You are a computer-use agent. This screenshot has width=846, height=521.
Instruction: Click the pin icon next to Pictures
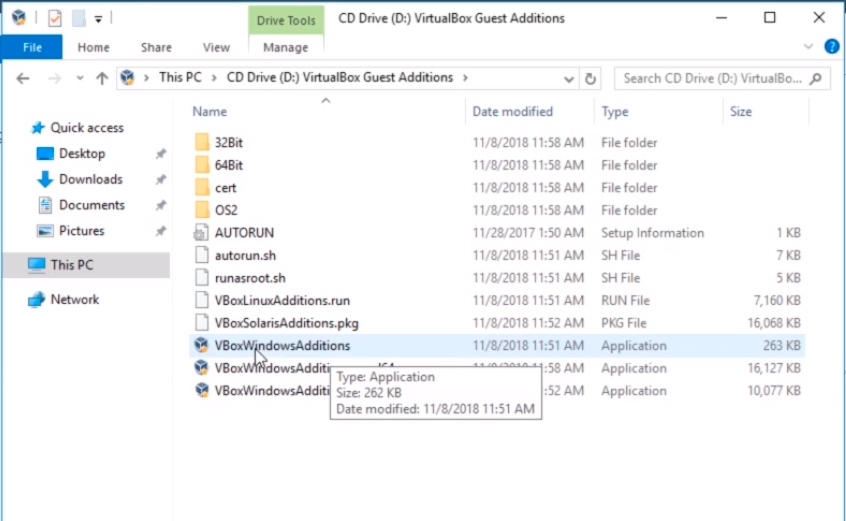[161, 231]
